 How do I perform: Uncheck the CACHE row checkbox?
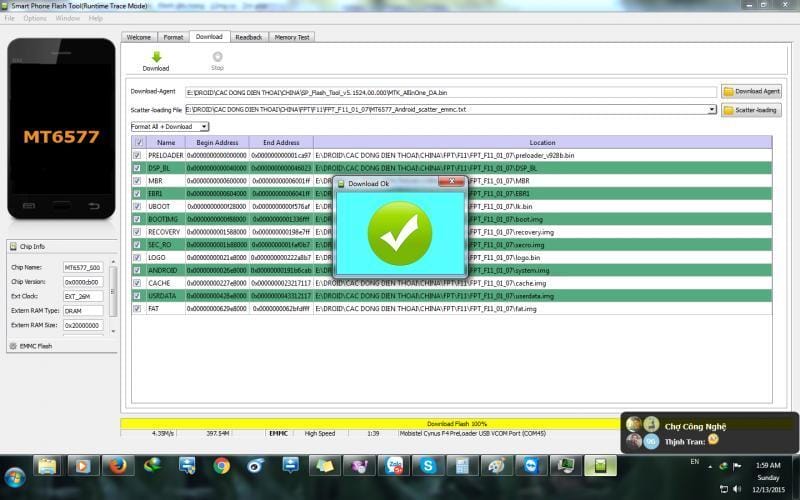137,283
